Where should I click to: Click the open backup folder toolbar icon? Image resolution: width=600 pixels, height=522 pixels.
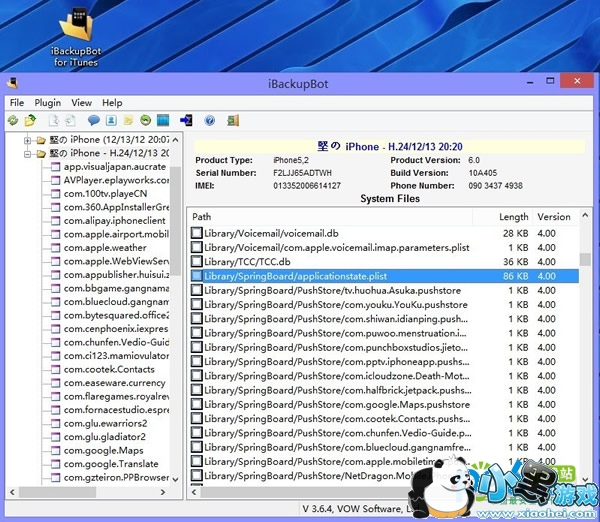[x=30, y=120]
